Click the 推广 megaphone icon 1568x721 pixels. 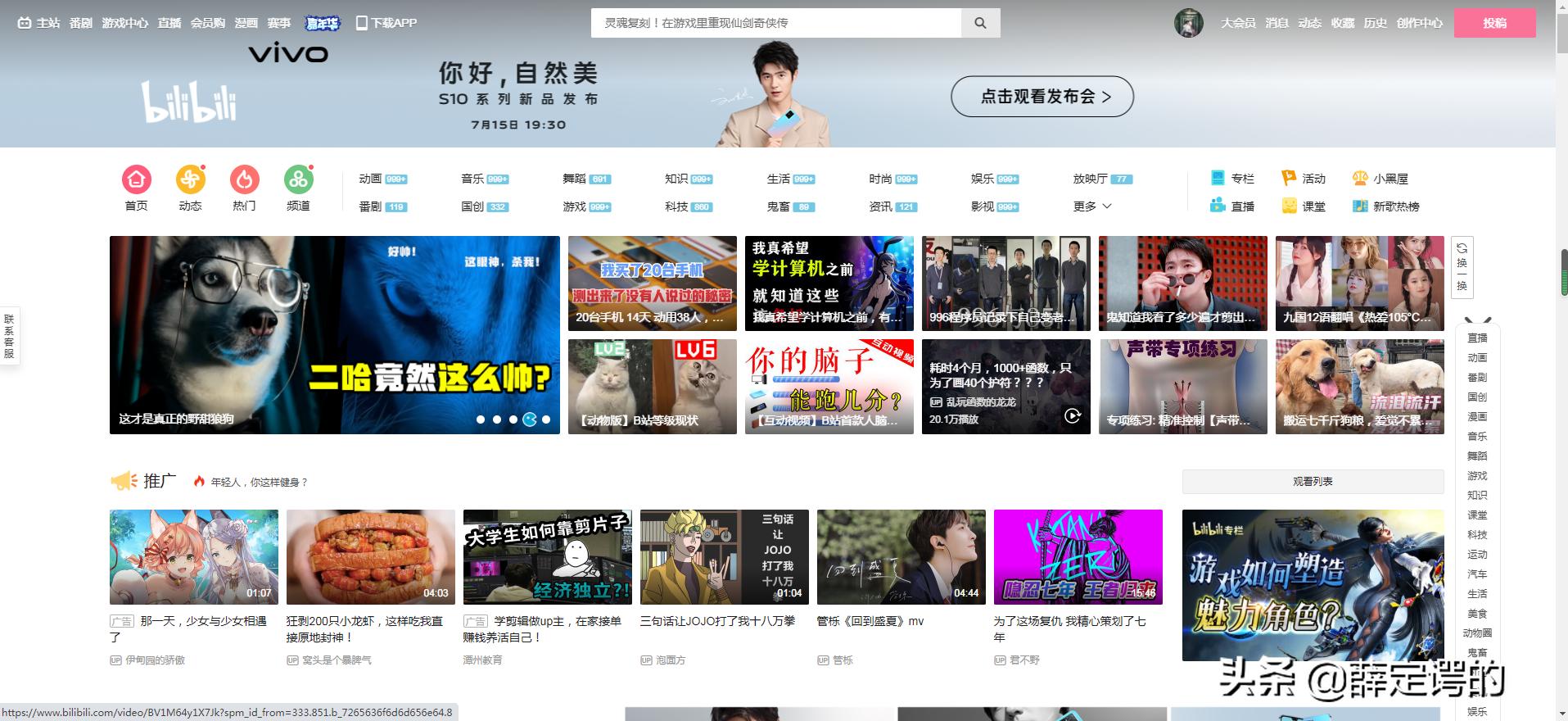[124, 481]
